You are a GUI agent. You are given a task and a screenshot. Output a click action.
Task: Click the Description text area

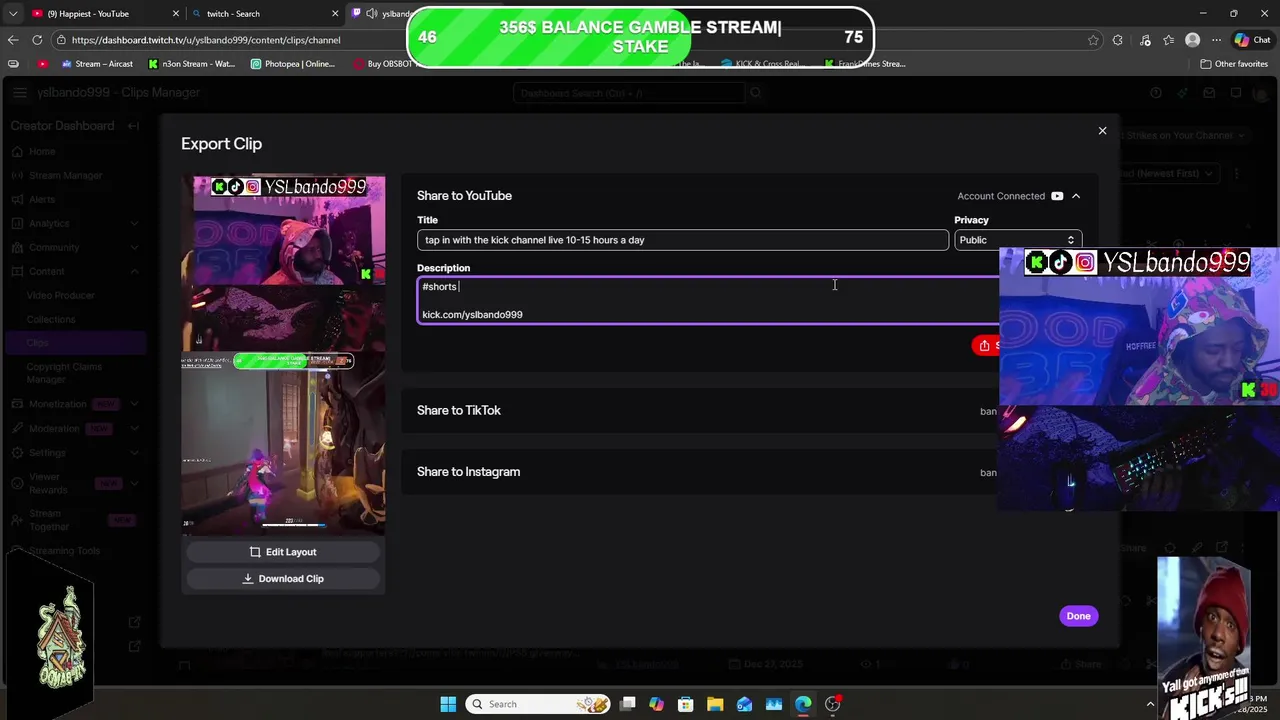(708, 300)
